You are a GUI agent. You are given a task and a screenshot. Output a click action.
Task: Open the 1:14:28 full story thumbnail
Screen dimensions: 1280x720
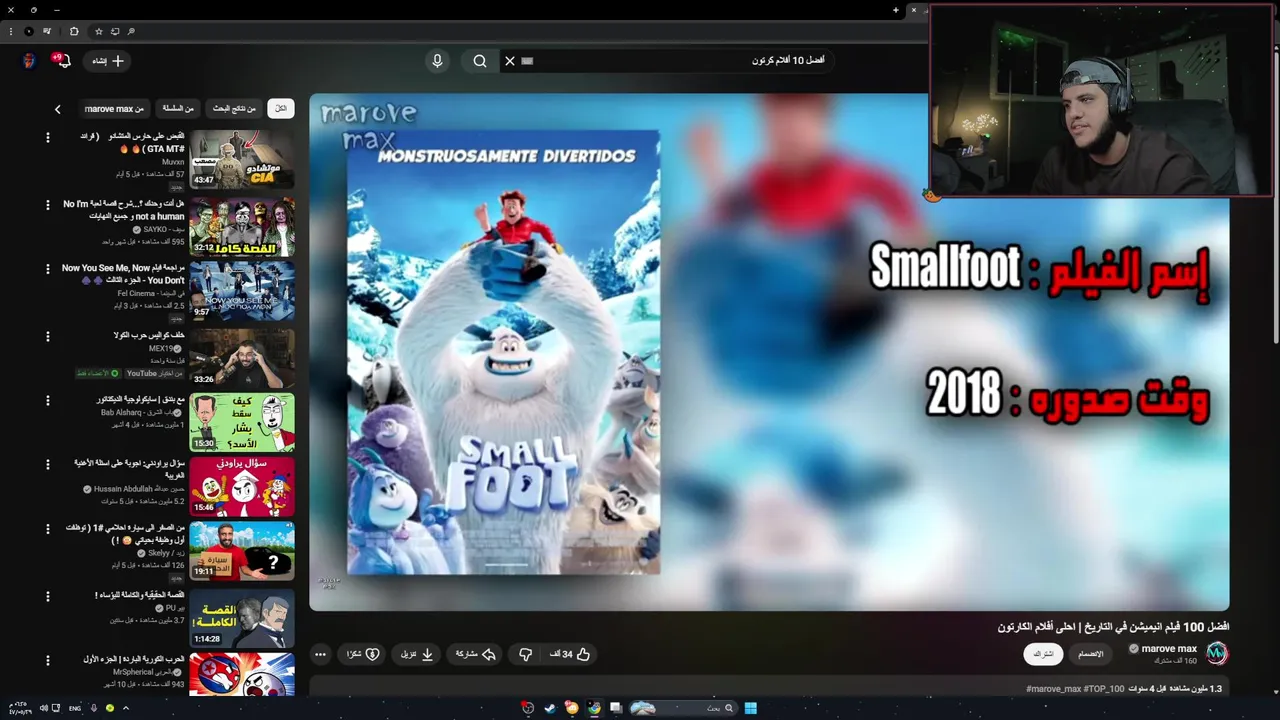242,619
